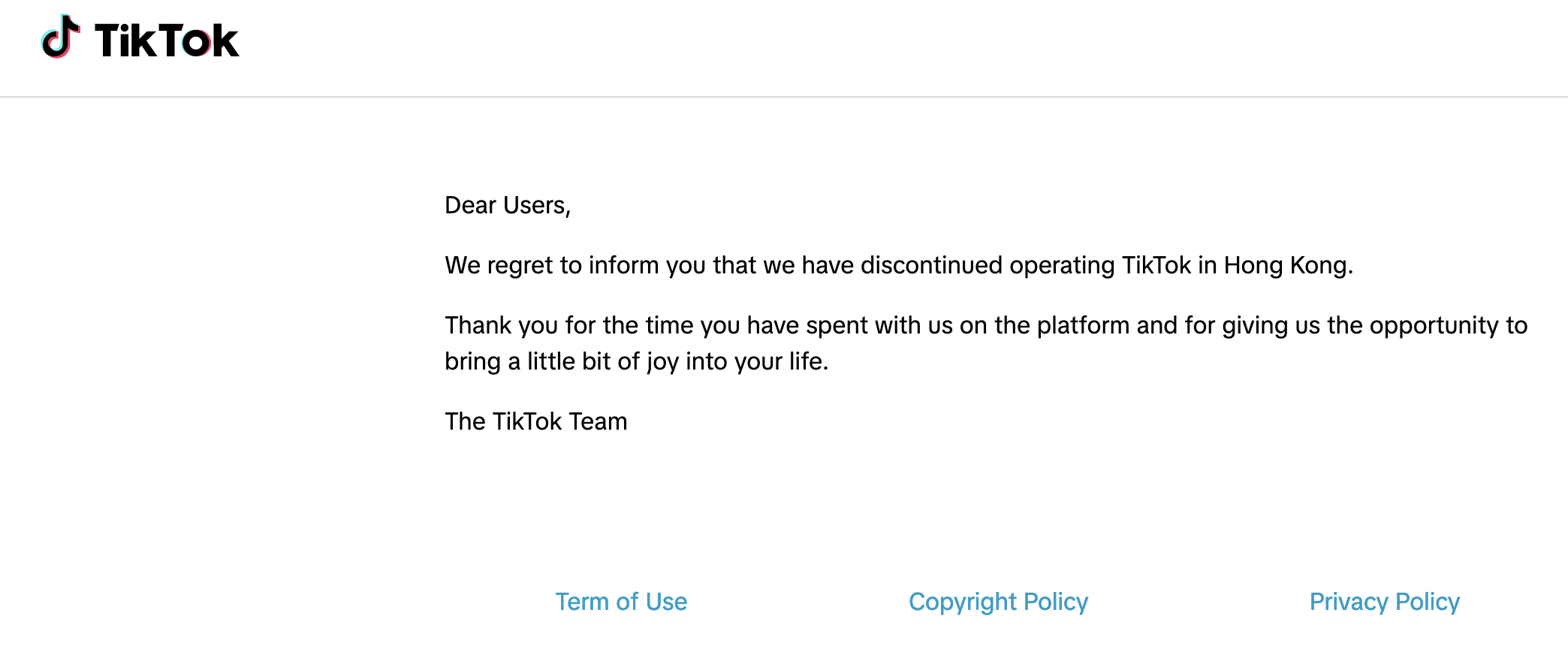Open the Term of Use link
This screenshot has height=664, width=1568.
621,602
